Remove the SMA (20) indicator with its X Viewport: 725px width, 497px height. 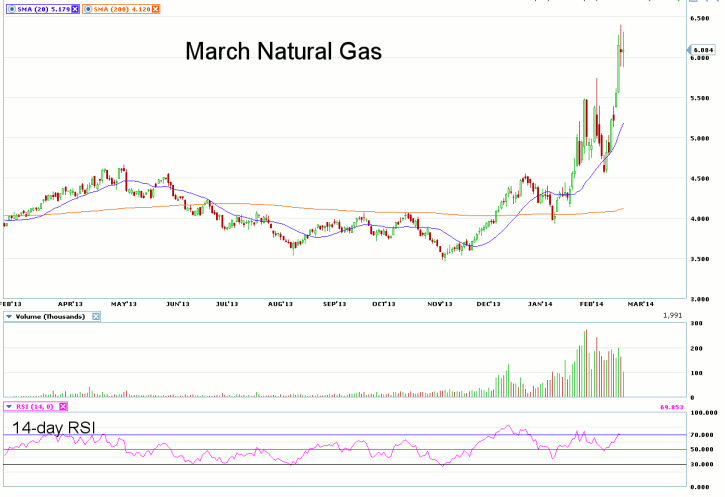click(73, 8)
